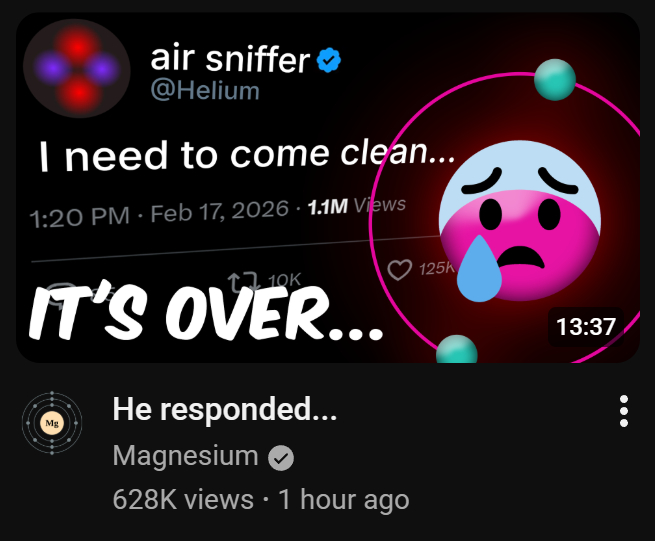Click the gray verified badge next to Magnesium
Viewport: 655px width, 541px height.
point(281,458)
